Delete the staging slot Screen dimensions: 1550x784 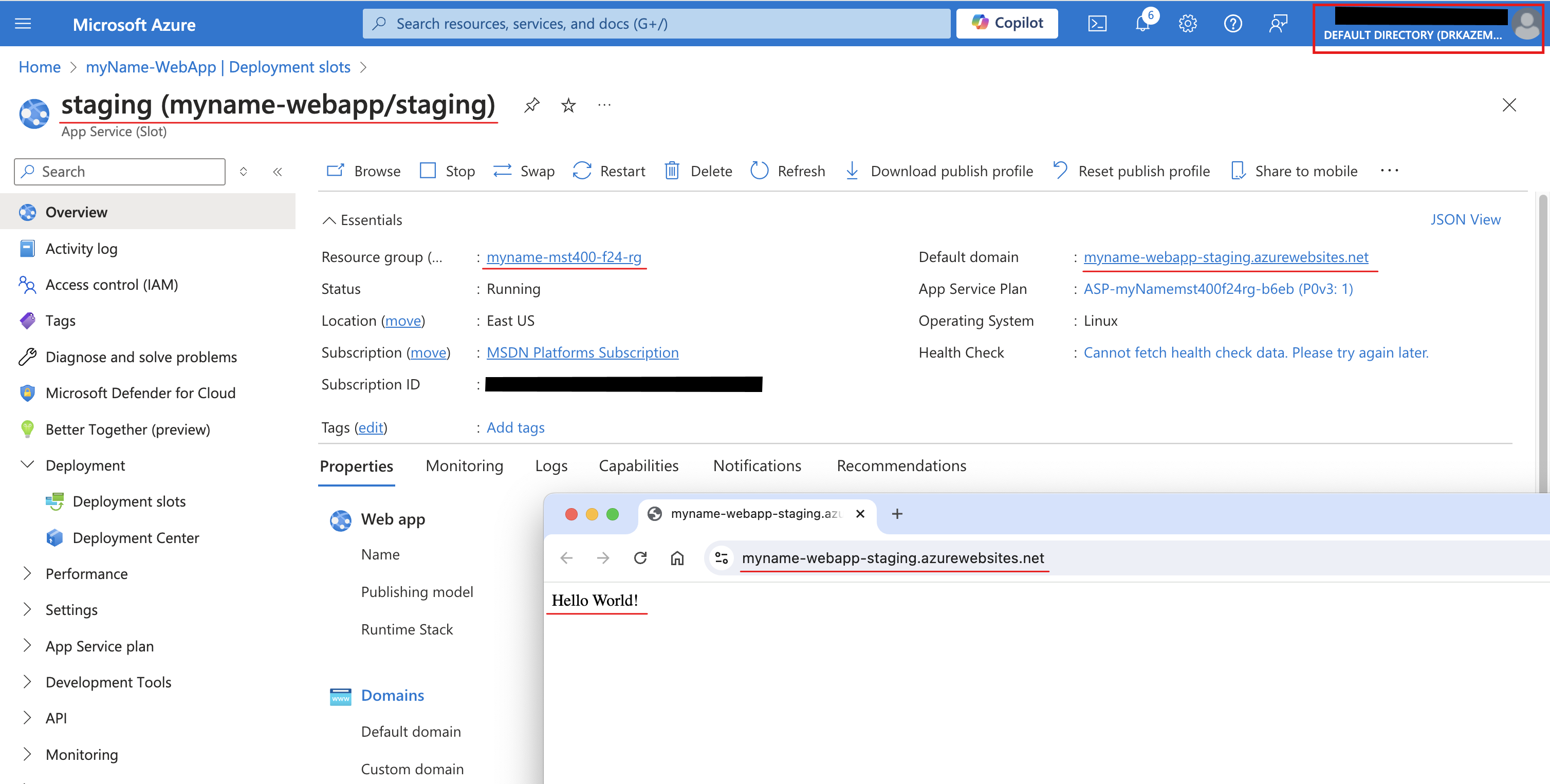tap(698, 172)
